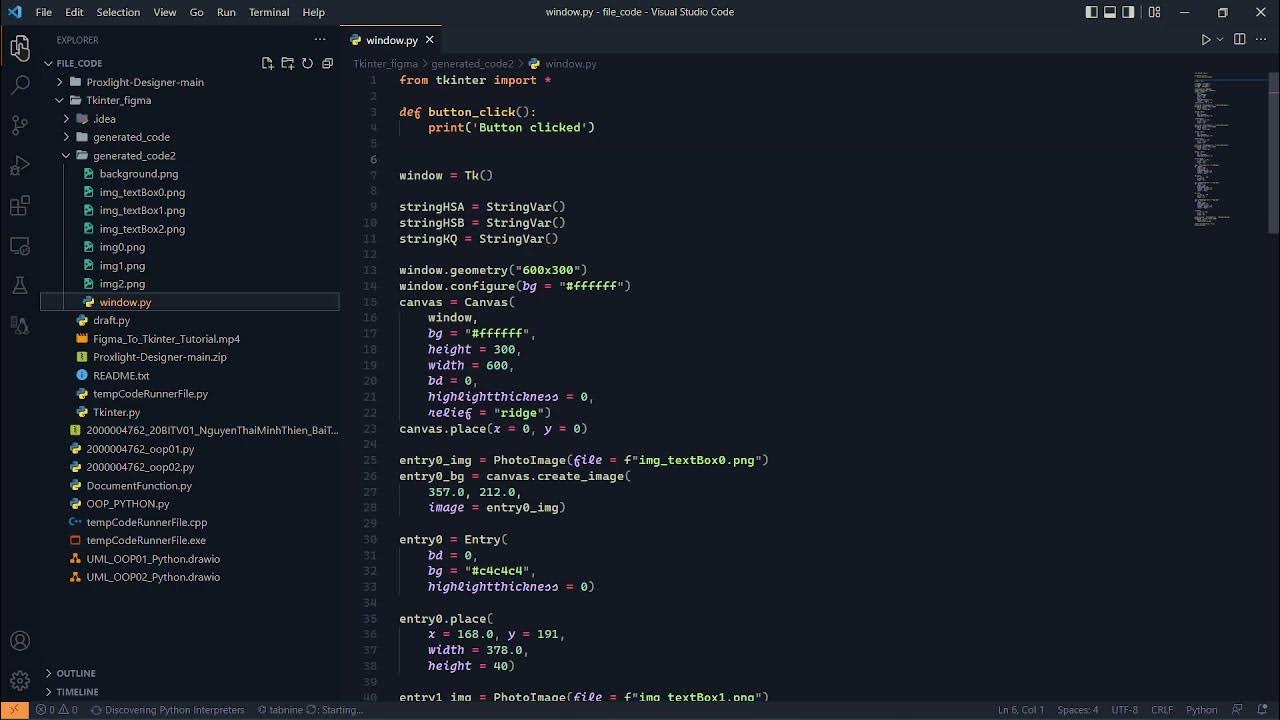Viewport: 1280px width, 720px height.
Task: Open README.txt in the file tree
Action: coord(121,376)
